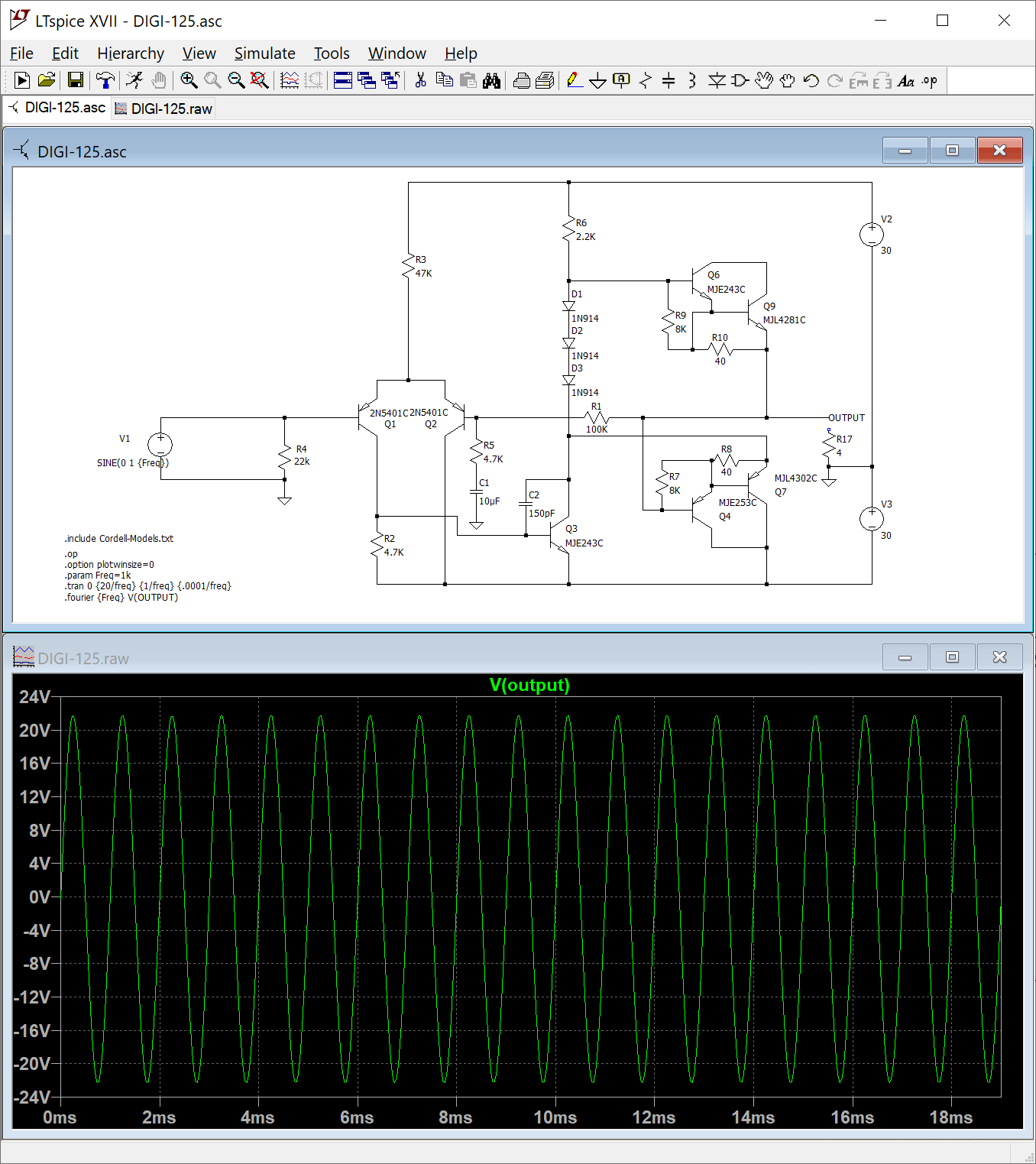Click the New Schematic toolbar icon
1036x1164 pixels.
[x=22, y=80]
